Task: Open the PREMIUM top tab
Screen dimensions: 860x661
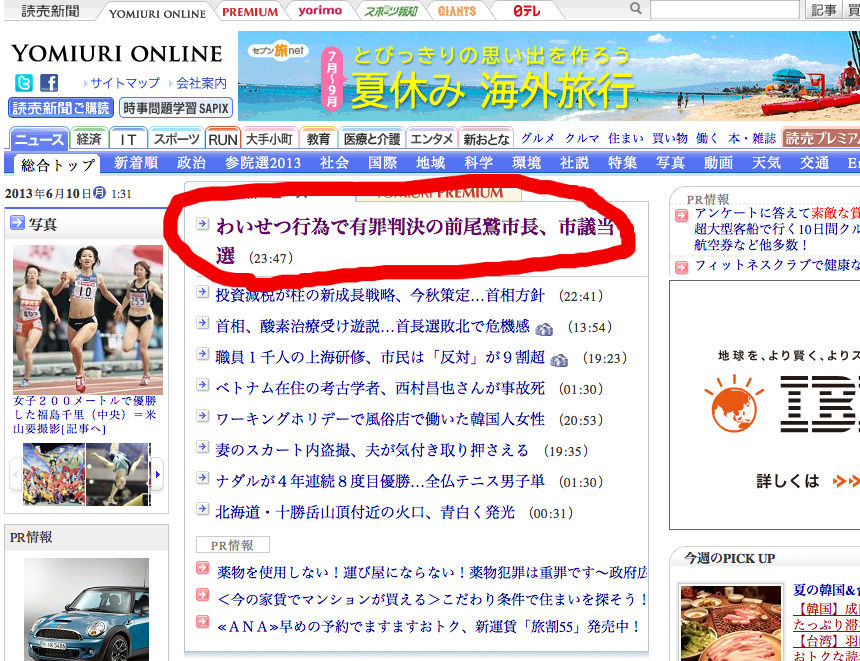Action: (x=250, y=12)
